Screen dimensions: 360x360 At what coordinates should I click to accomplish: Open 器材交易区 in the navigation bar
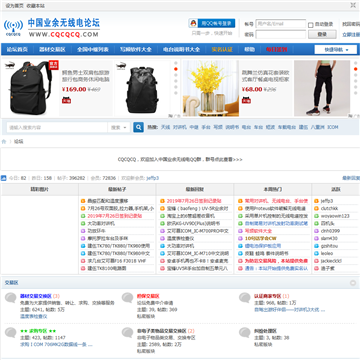pyautogui.click(x=52, y=50)
